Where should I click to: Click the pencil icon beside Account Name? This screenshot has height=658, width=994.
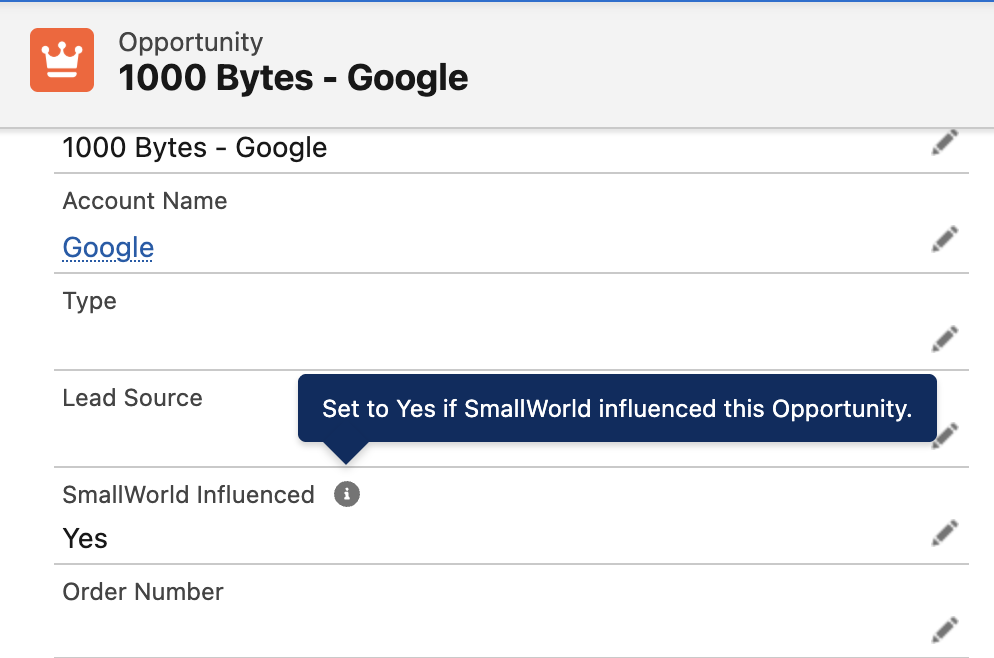pos(945,240)
